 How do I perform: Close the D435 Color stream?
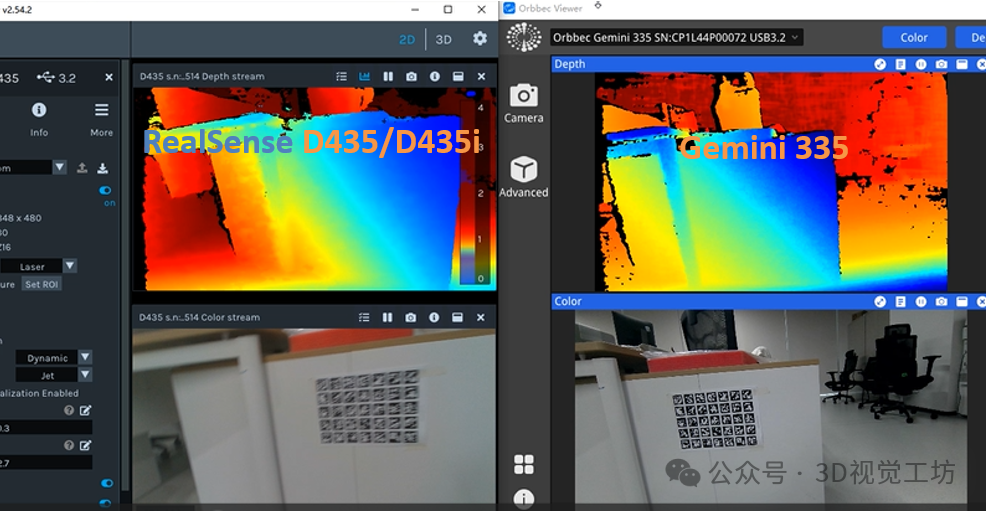point(480,317)
